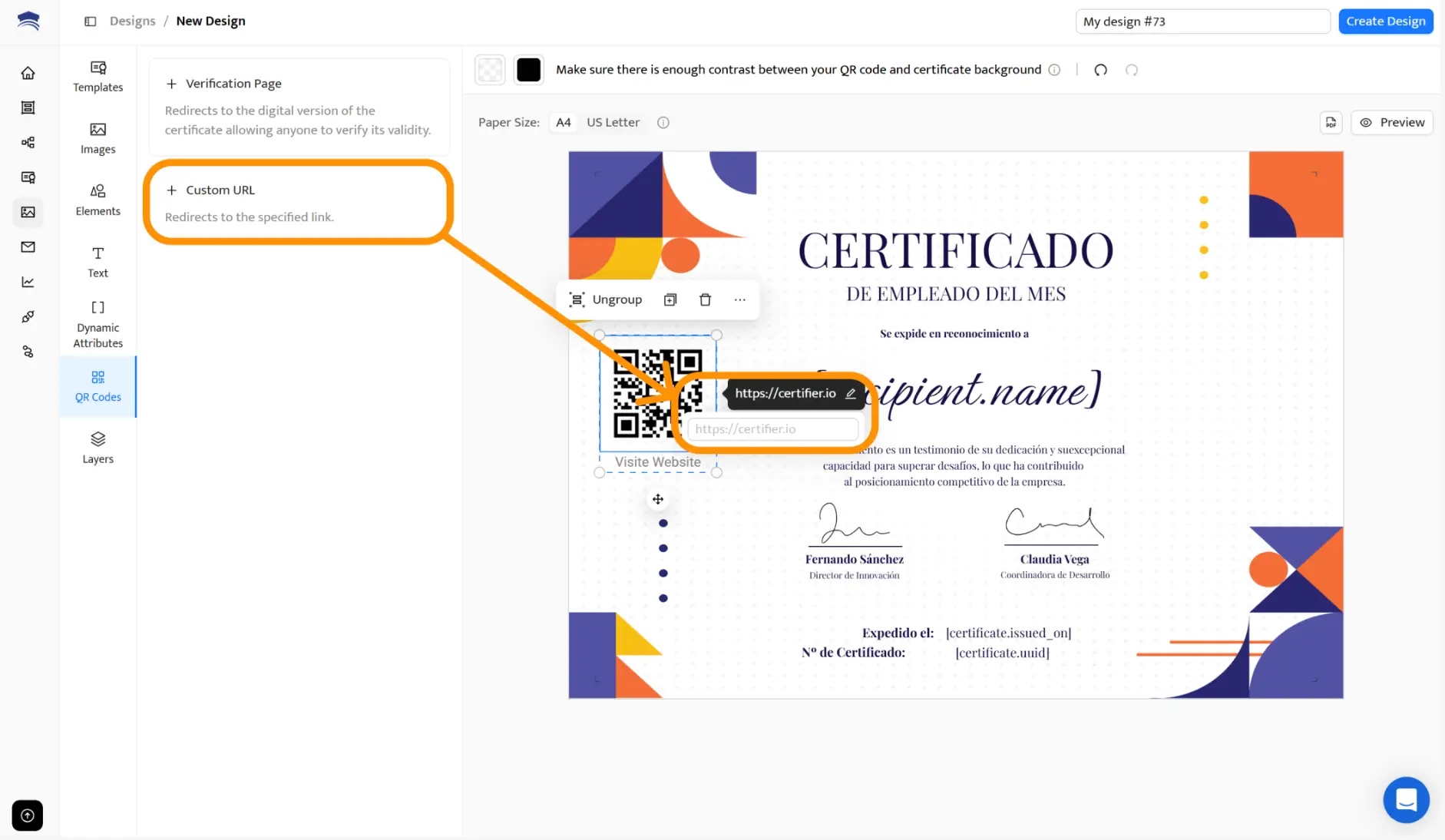Open the Home panel in the sidebar
The image size is (1445, 840).
(x=28, y=72)
